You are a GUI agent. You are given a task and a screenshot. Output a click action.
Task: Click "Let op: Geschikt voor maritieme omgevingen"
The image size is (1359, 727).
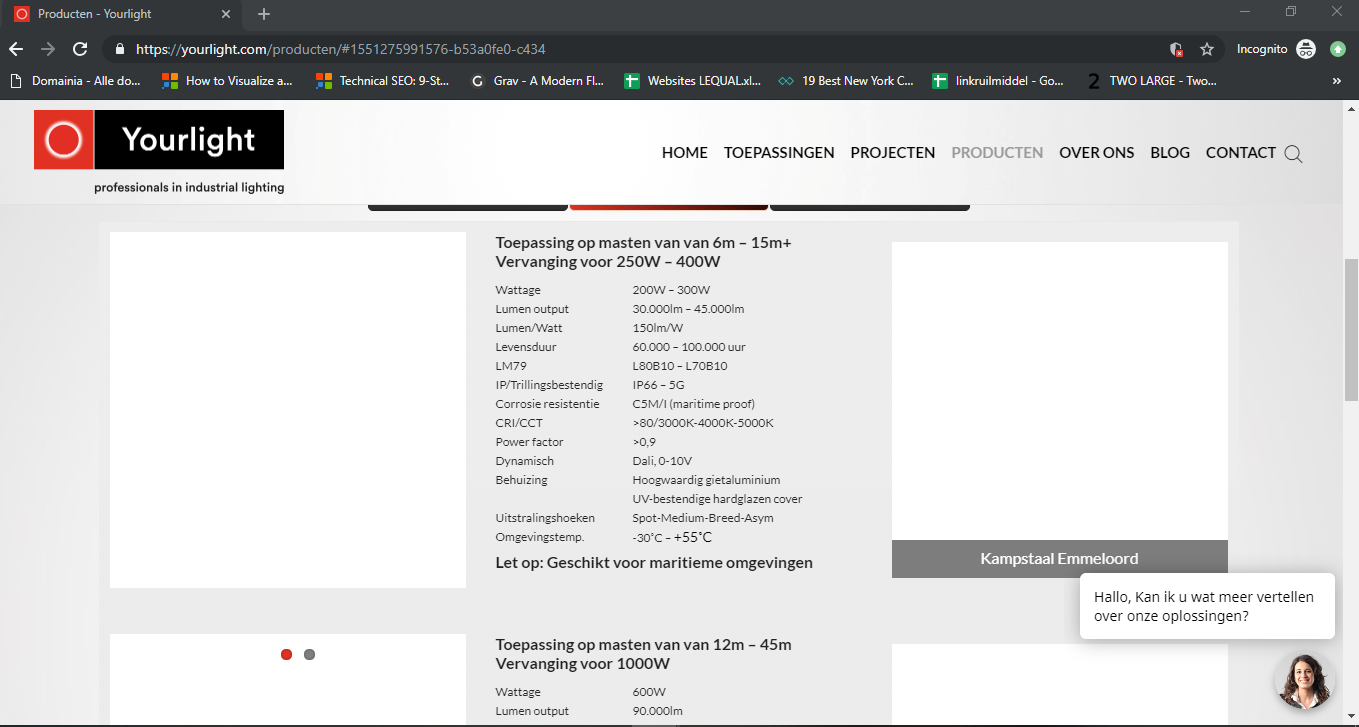tap(654, 563)
